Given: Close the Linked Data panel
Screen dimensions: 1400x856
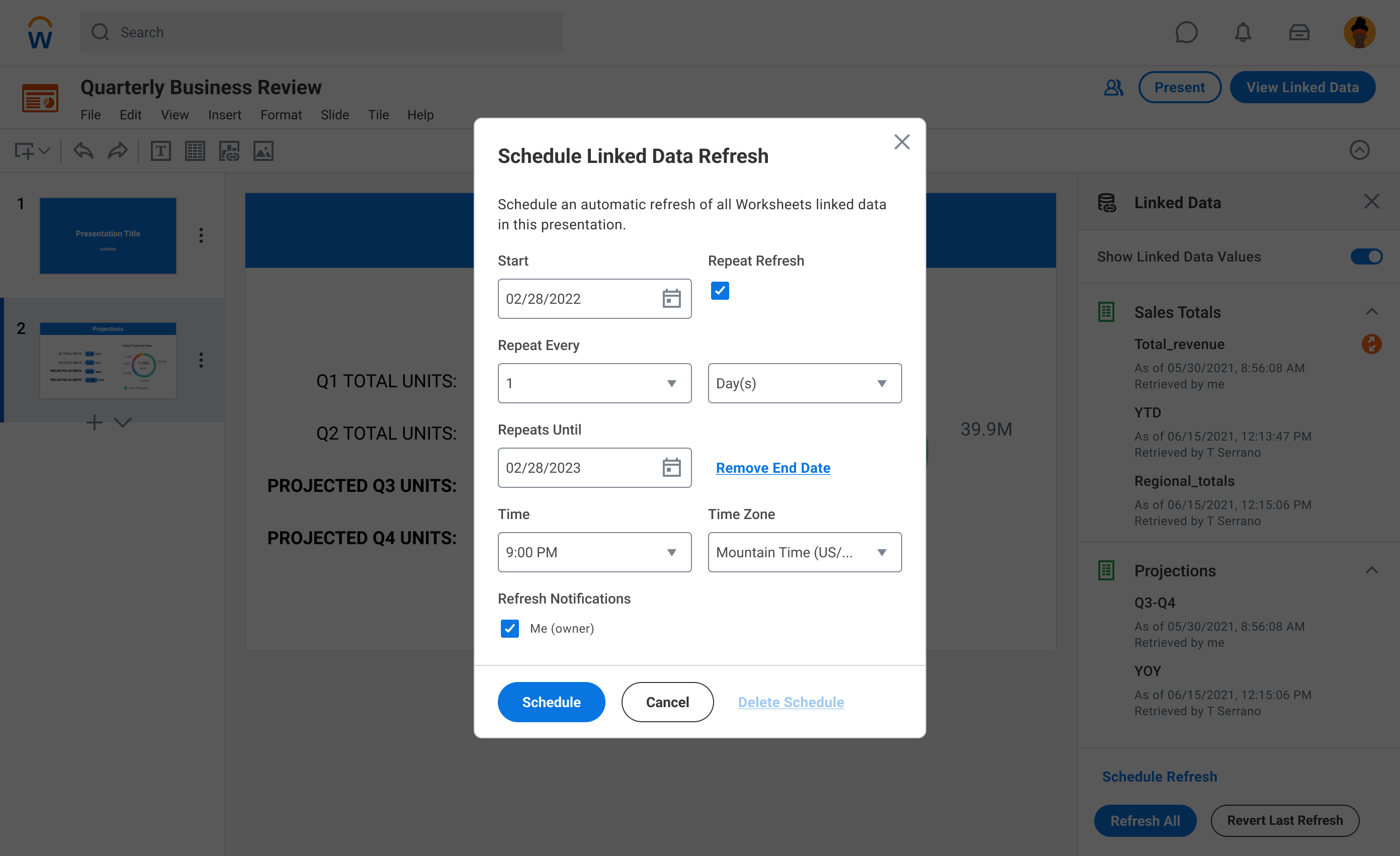Looking at the screenshot, I should click(x=1372, y=201).
